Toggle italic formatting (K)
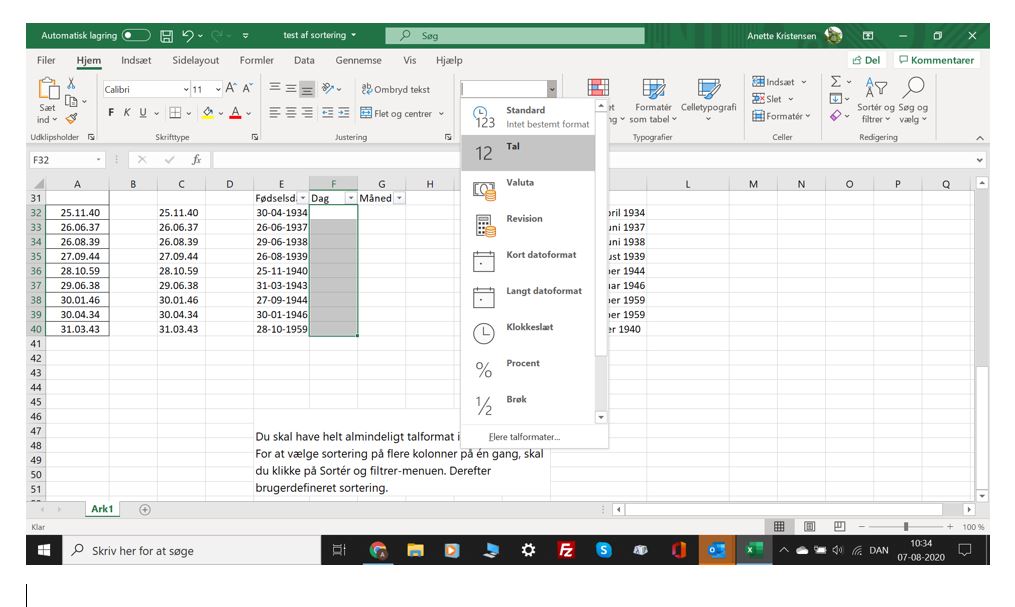 click(x=127, y=113)
